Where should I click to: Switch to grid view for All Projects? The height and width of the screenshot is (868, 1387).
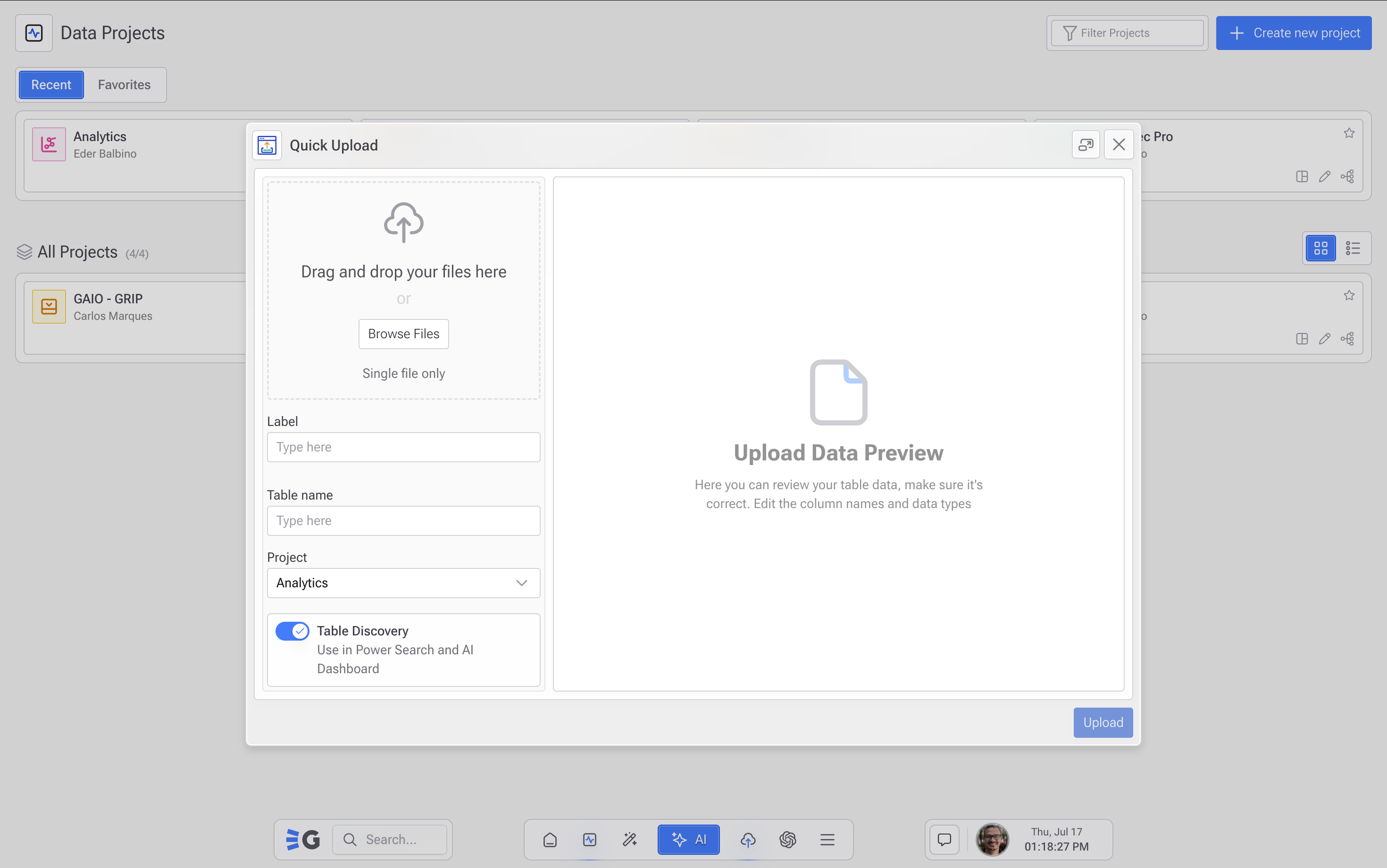click(1321, 248)
